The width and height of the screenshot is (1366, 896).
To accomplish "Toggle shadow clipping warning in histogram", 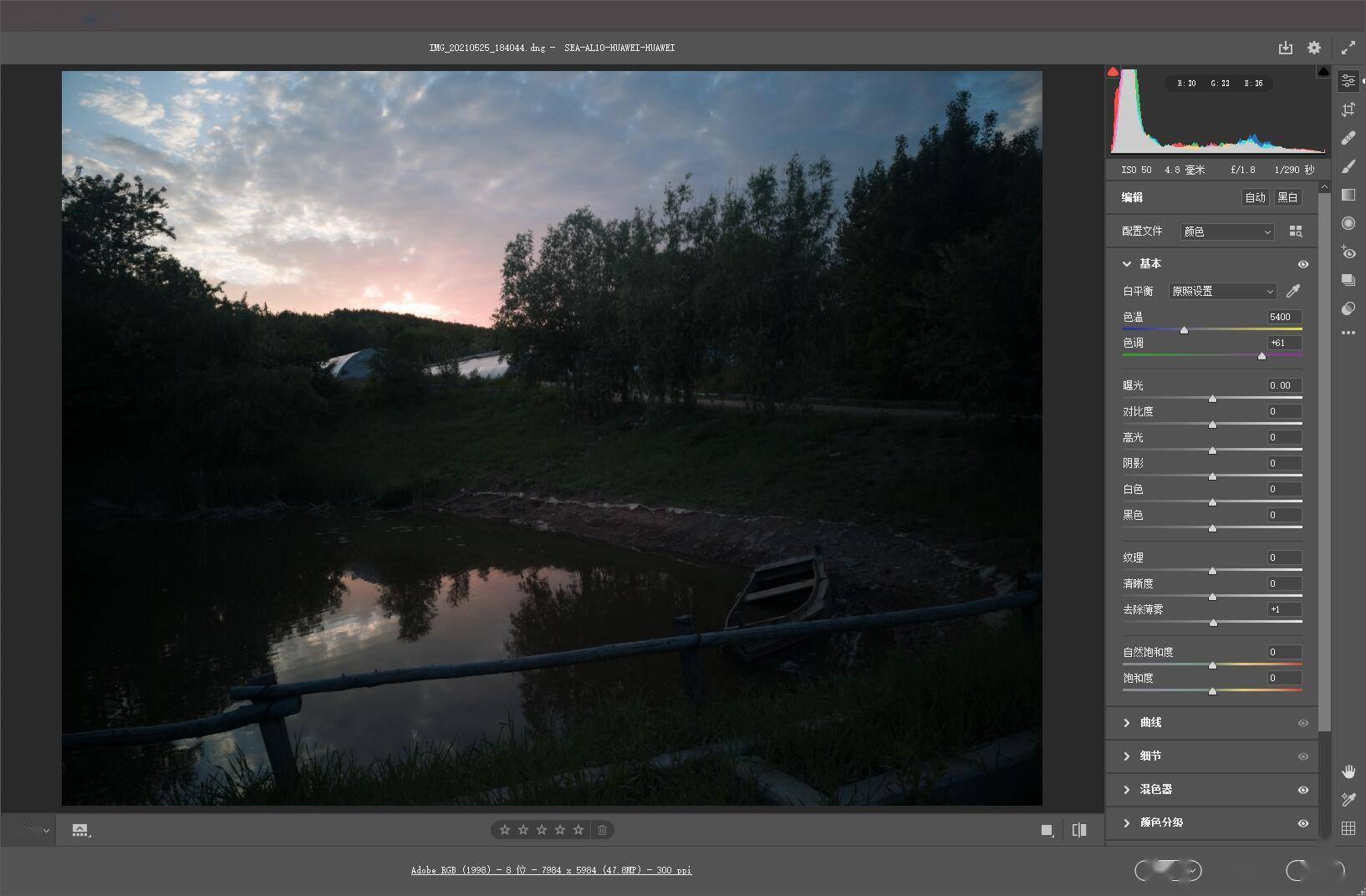I will pos(1113,73).
